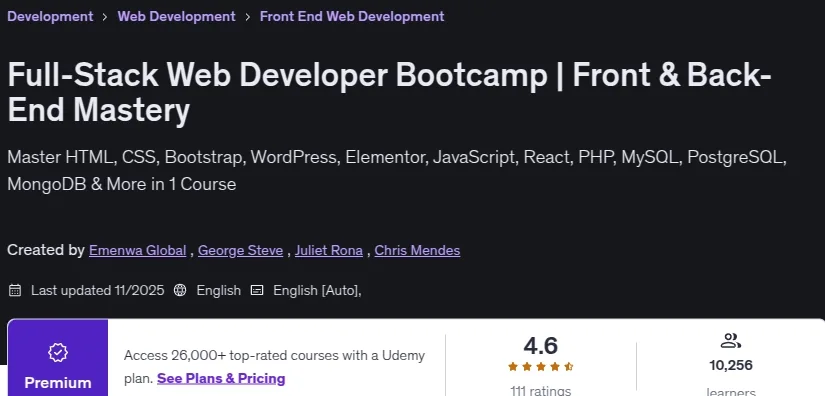Click the star rating icons
Viewport: 825px width, 396px height.
[540, 367]
